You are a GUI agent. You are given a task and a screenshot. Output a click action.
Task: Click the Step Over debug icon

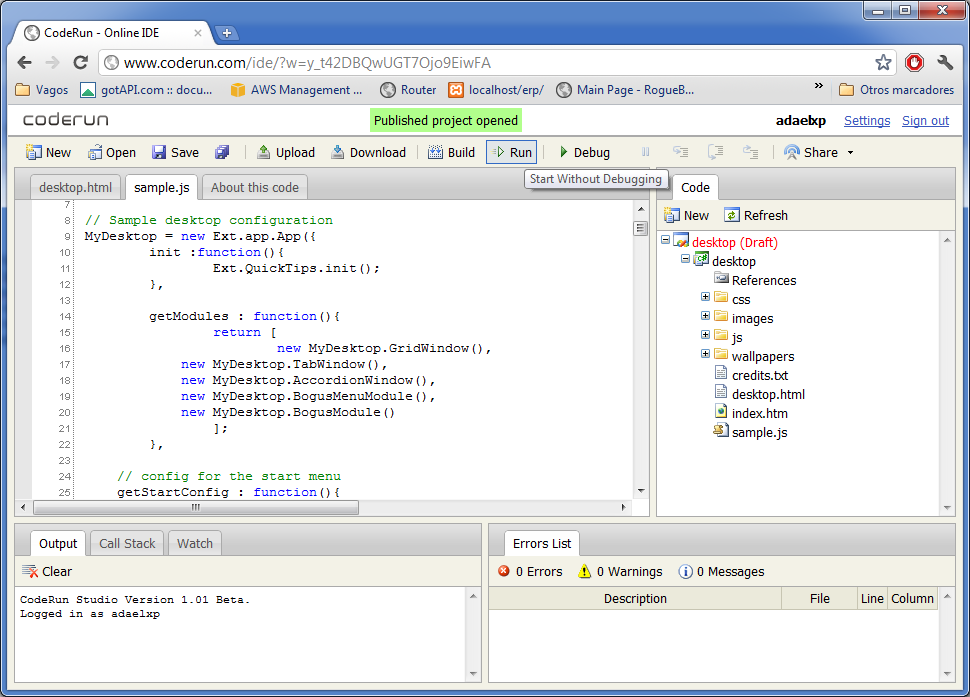coord(716,152)
